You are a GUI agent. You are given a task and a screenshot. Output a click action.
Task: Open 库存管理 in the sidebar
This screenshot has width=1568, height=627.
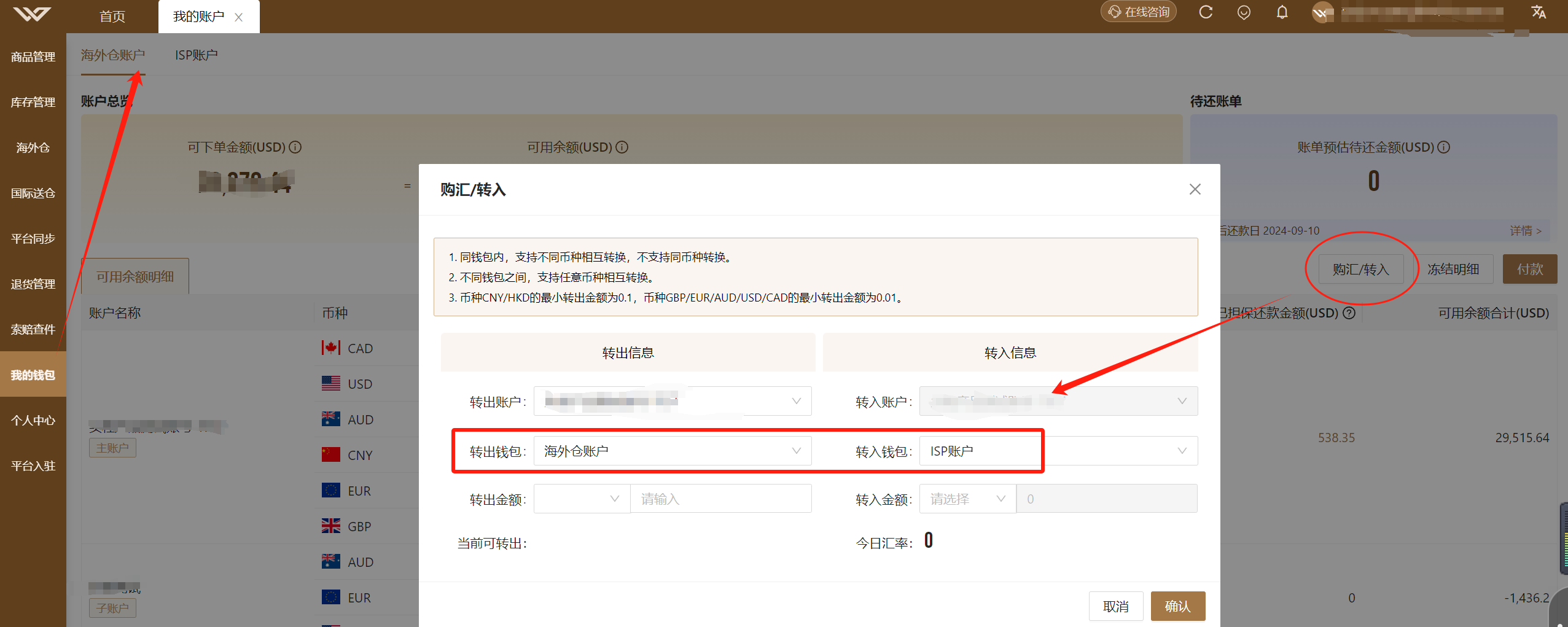click(33, 102)
